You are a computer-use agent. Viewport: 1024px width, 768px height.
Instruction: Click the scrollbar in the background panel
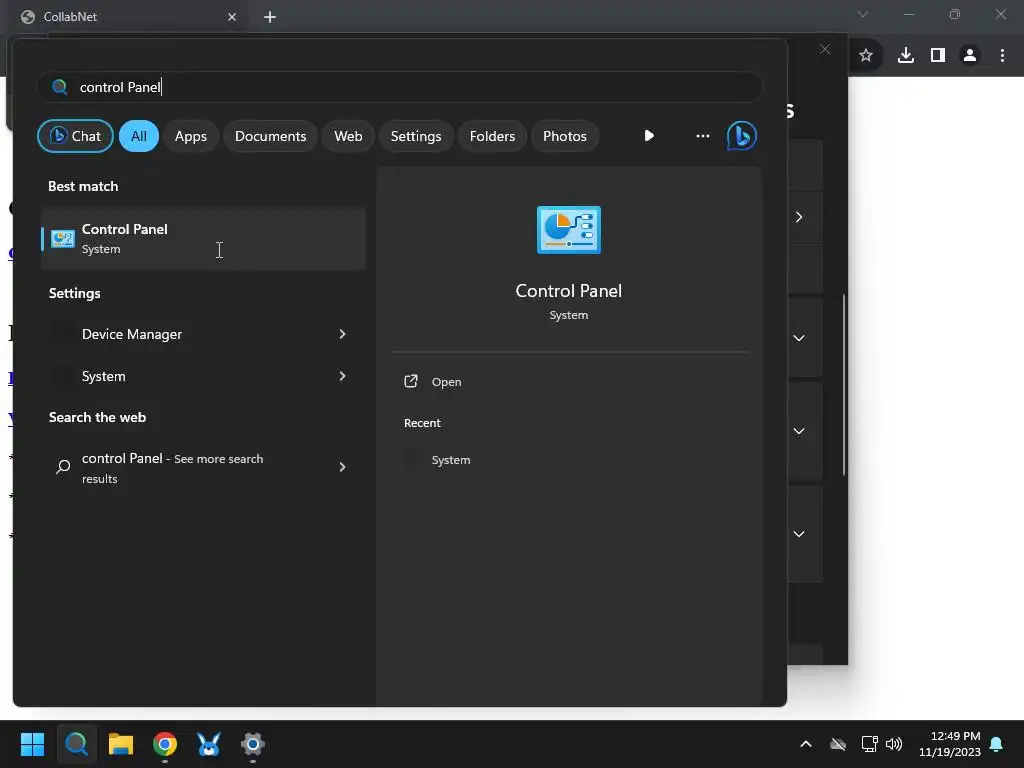point(844,385)
